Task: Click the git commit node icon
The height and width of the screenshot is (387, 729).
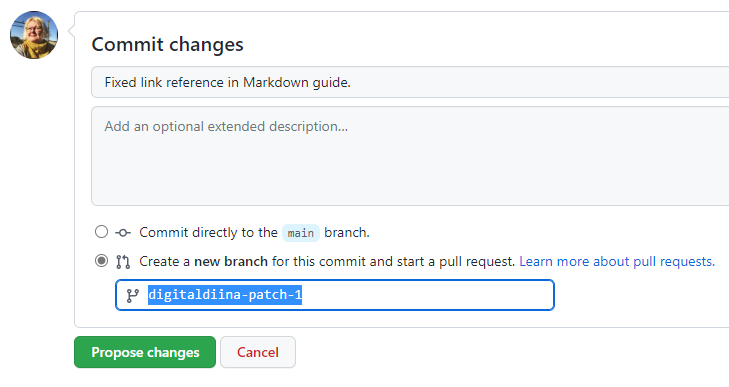Action: [x=123, y=233]
